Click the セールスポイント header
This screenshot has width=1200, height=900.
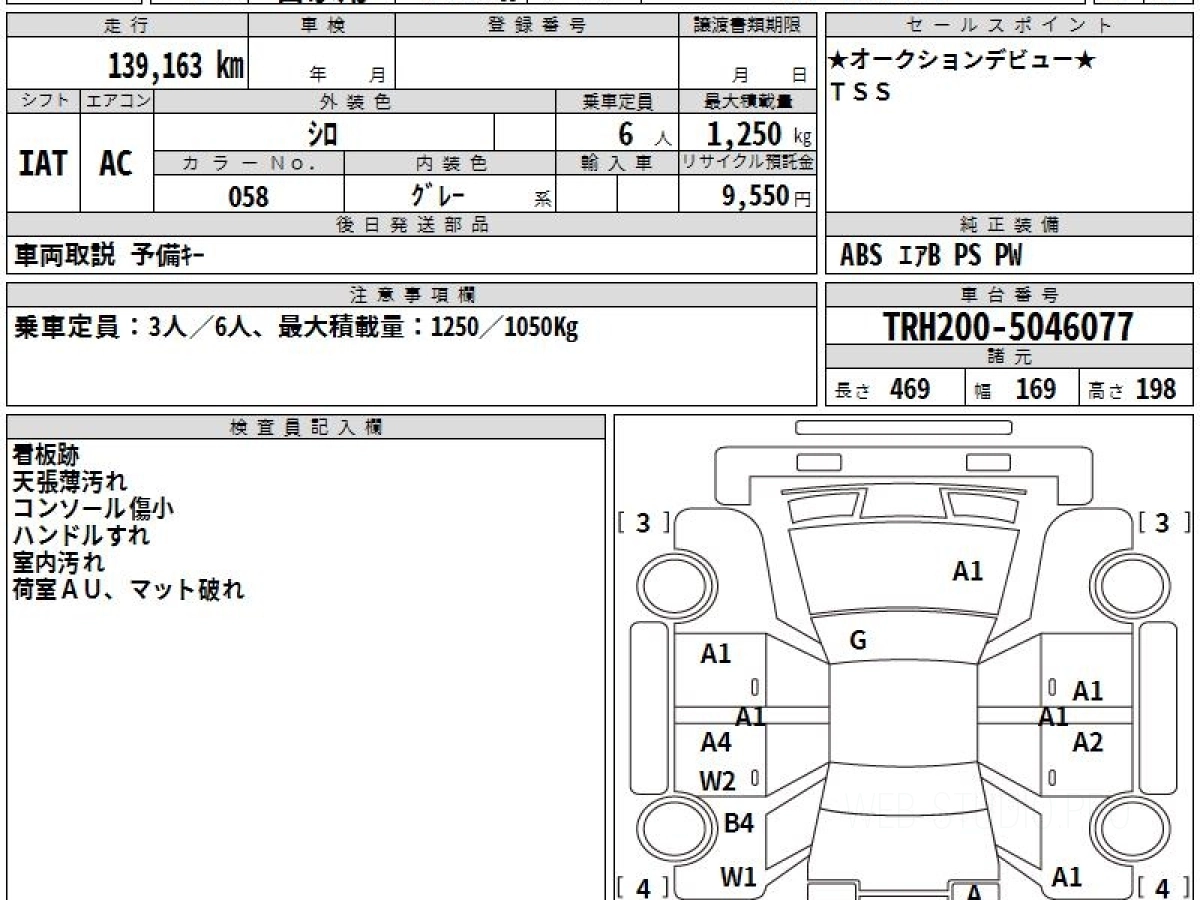pyautogui.click(x=1010, y=26)
